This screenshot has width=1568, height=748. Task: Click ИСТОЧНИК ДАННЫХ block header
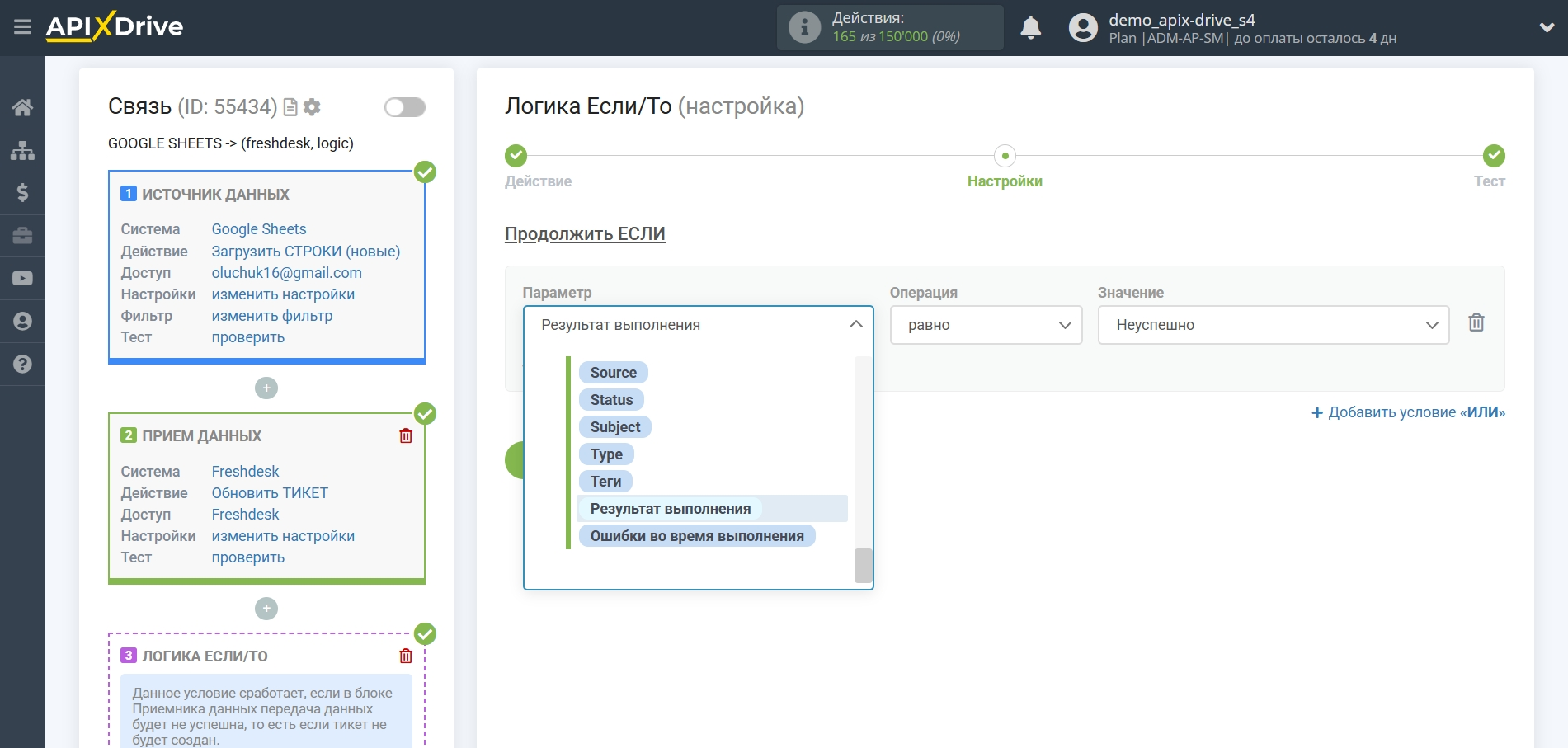pyautogui.click(x=215, y=195)
